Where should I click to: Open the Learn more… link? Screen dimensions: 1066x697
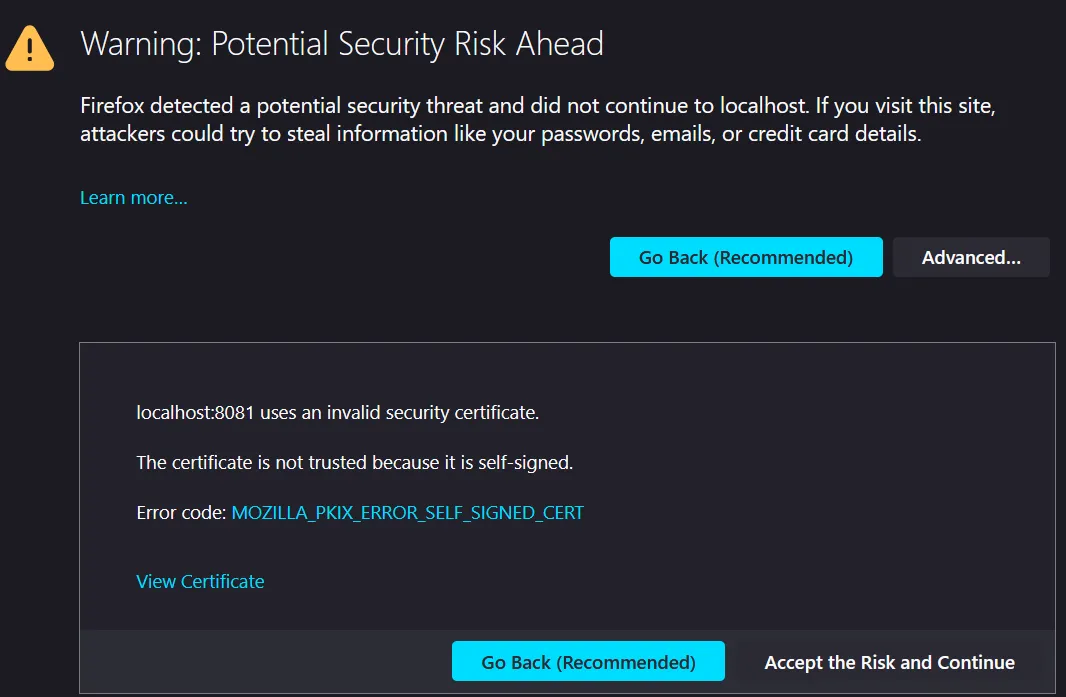tap(133, 198)
